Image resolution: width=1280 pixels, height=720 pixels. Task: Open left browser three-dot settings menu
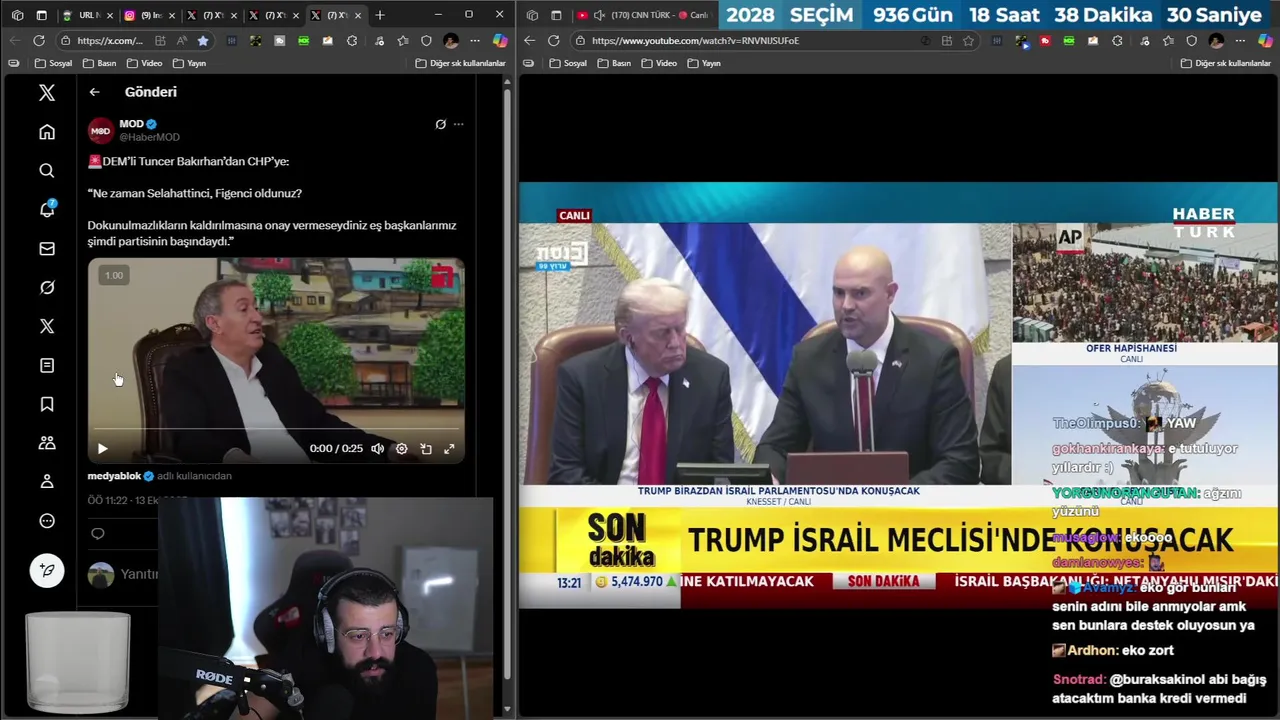[x=475, y=41]
